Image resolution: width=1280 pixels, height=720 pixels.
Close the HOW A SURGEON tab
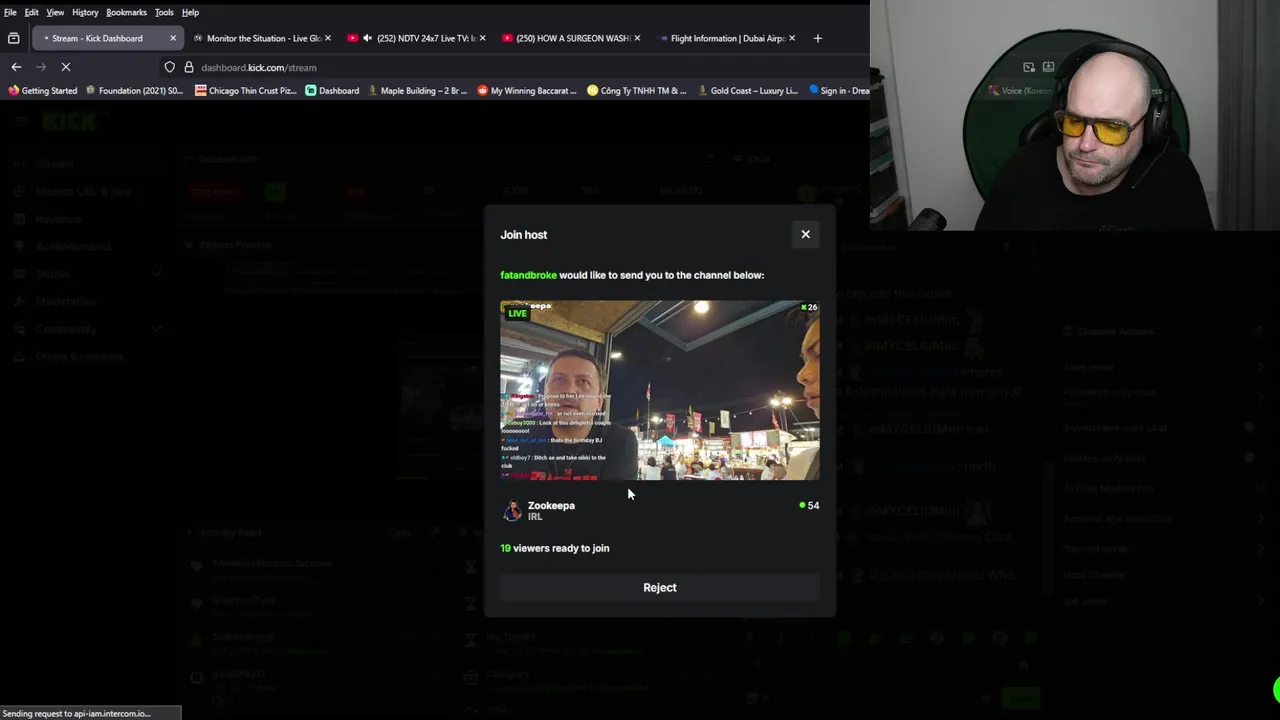(637, 38)
